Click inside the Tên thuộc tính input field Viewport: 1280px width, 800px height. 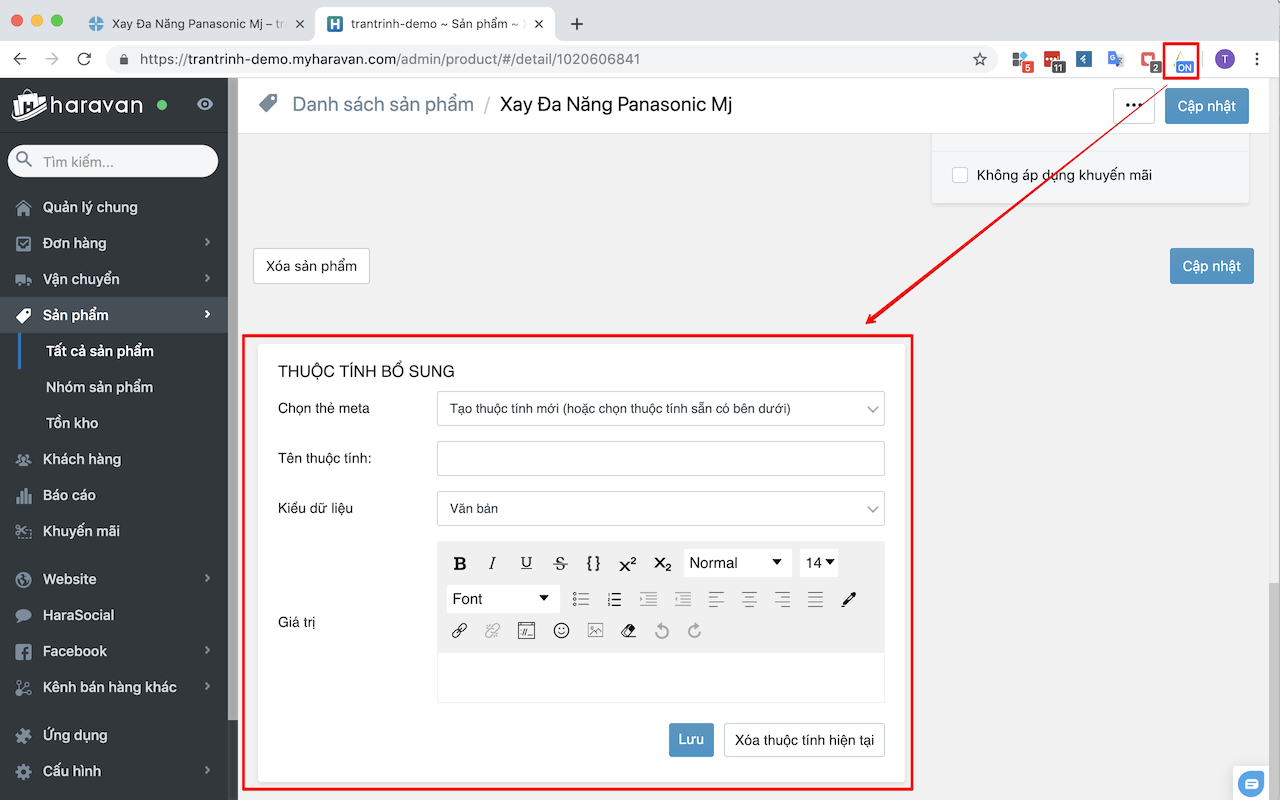pos(660,458)
